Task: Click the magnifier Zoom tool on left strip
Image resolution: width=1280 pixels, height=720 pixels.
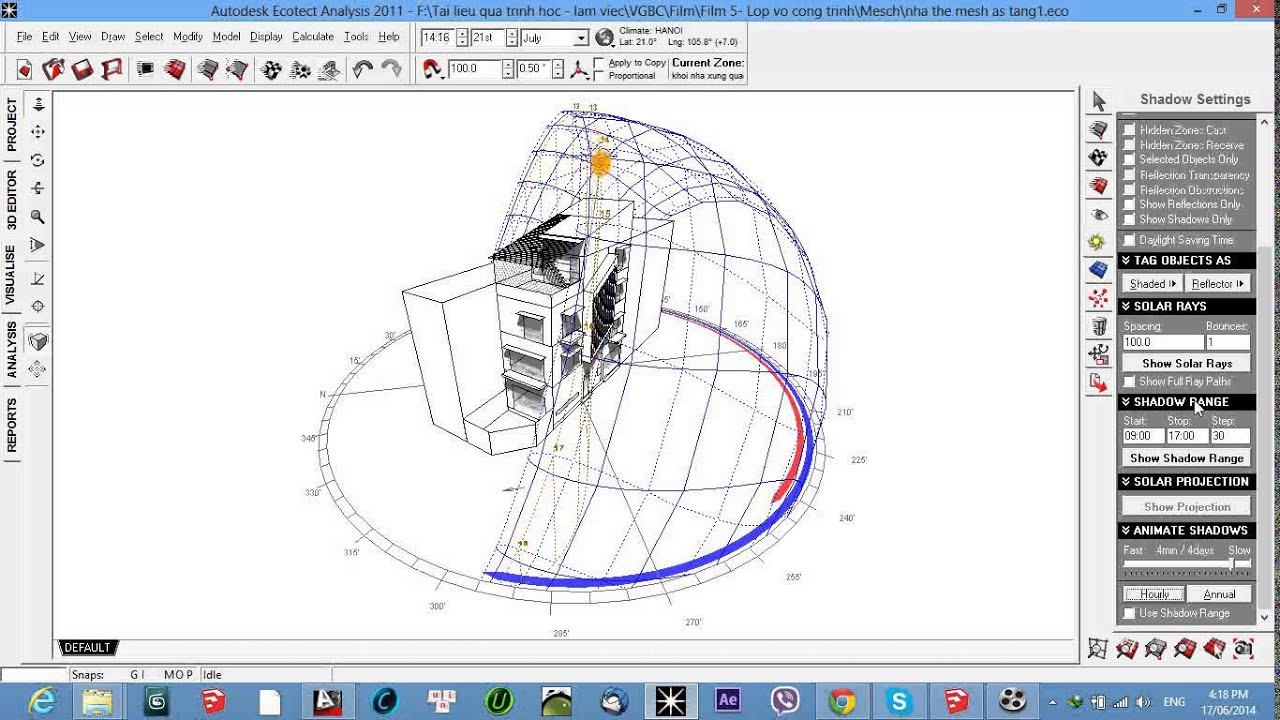Action: [38, 216]
